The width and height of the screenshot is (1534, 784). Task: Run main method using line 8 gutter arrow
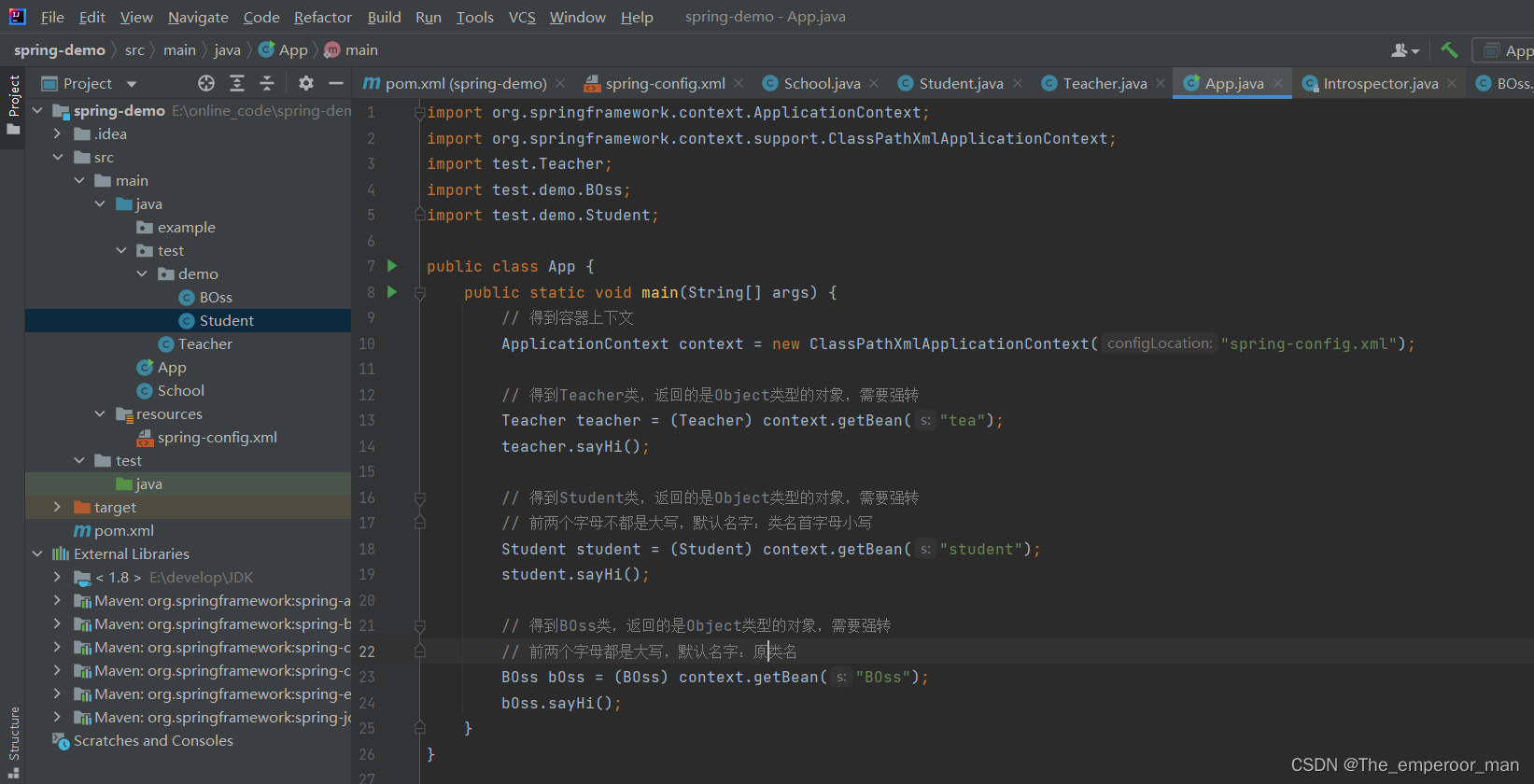(392, 292)
